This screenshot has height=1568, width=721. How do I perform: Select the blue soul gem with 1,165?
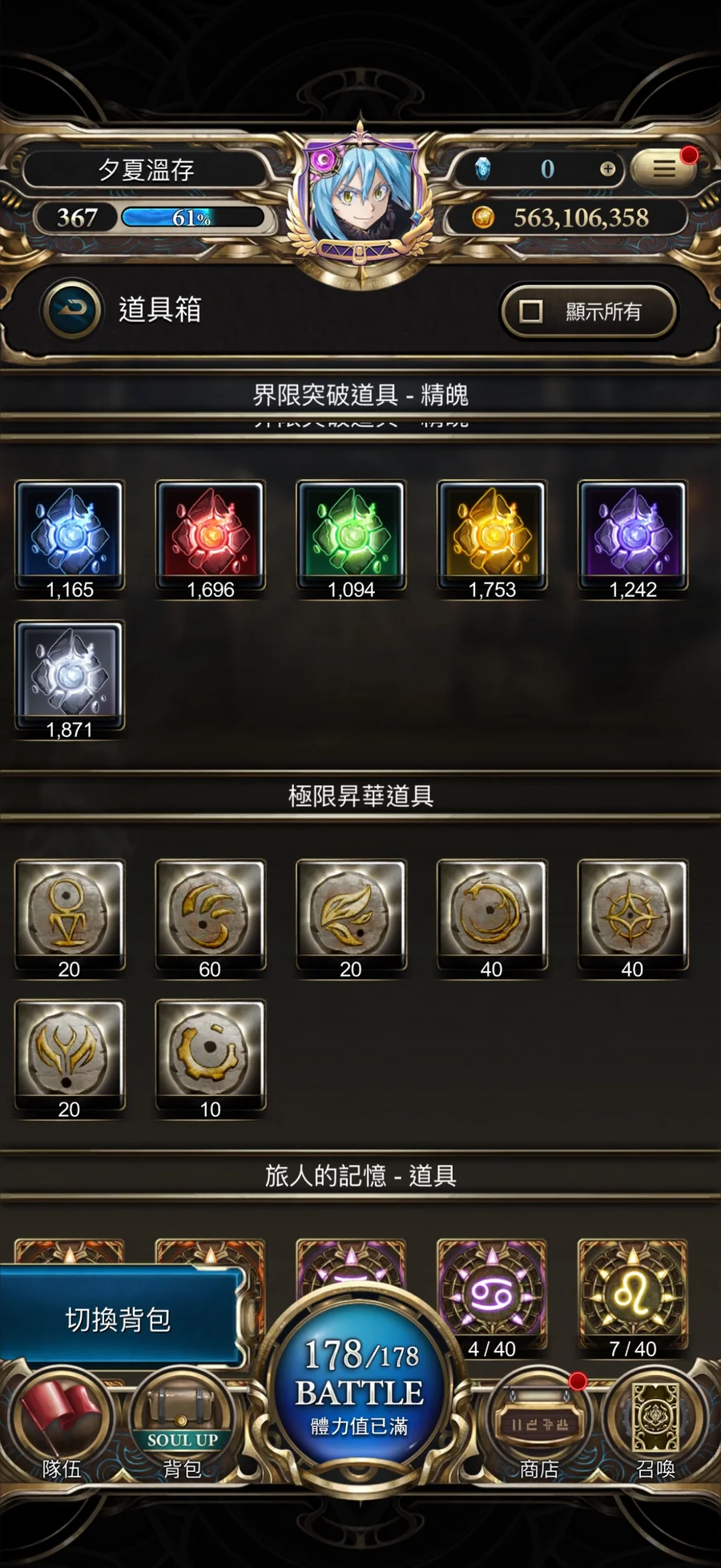tap(70, 539)
